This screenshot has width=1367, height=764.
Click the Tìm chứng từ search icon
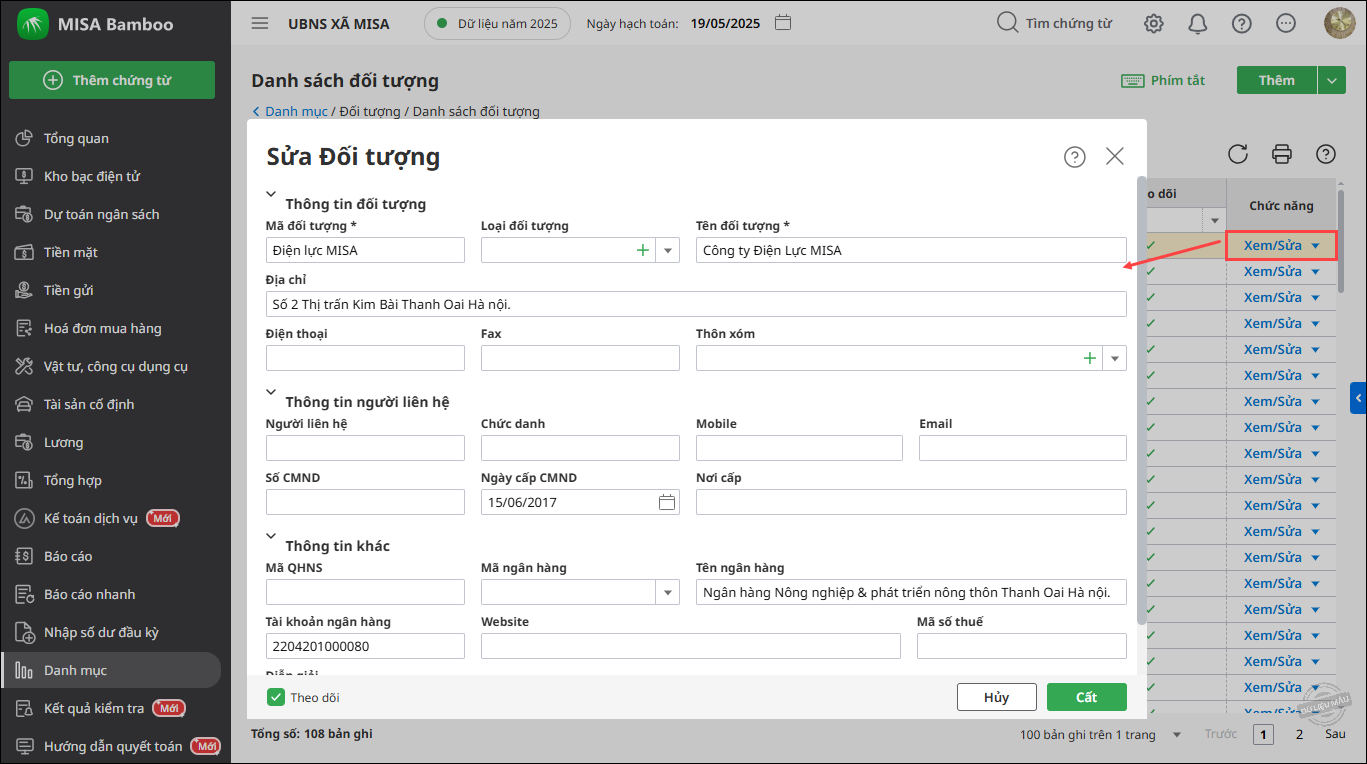click(x=1008, y=23)
